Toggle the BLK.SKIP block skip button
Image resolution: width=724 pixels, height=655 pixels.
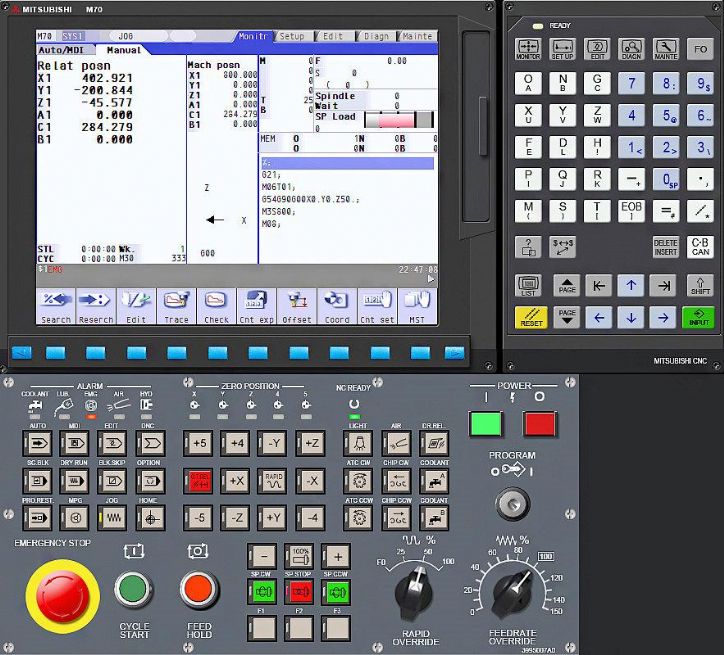click(112, 480)
